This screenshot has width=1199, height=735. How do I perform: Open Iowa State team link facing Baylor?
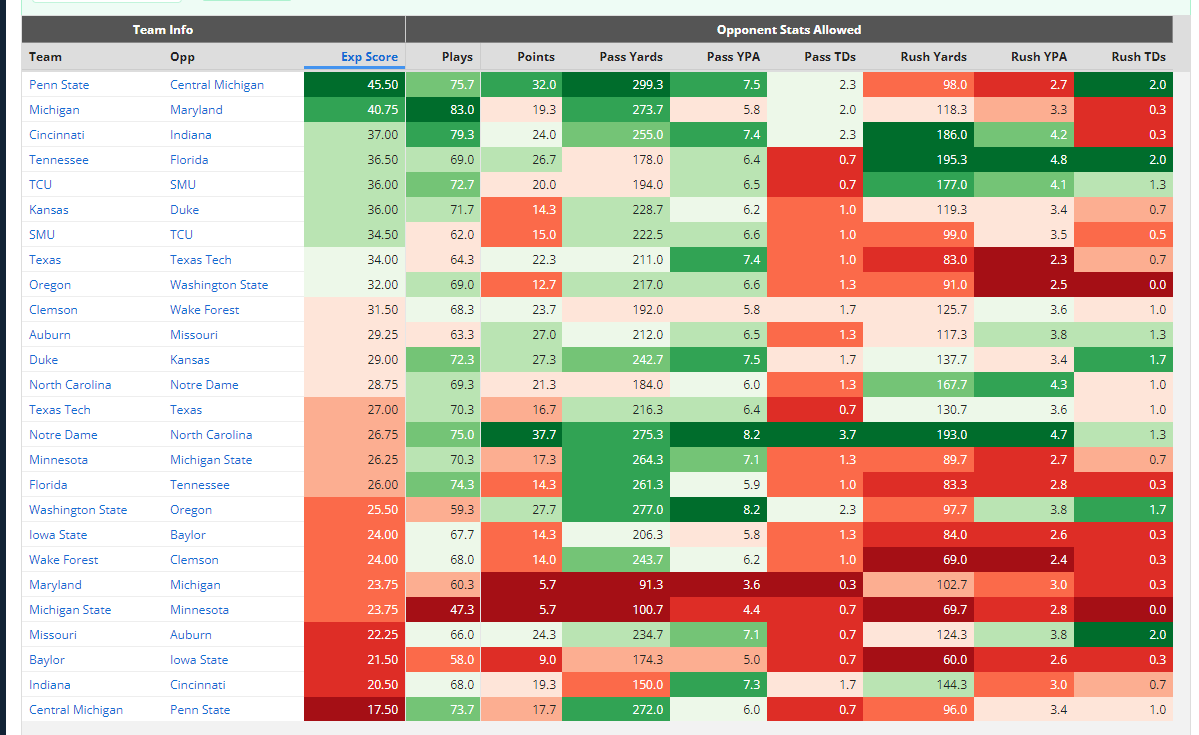click(x=58, y=535)
